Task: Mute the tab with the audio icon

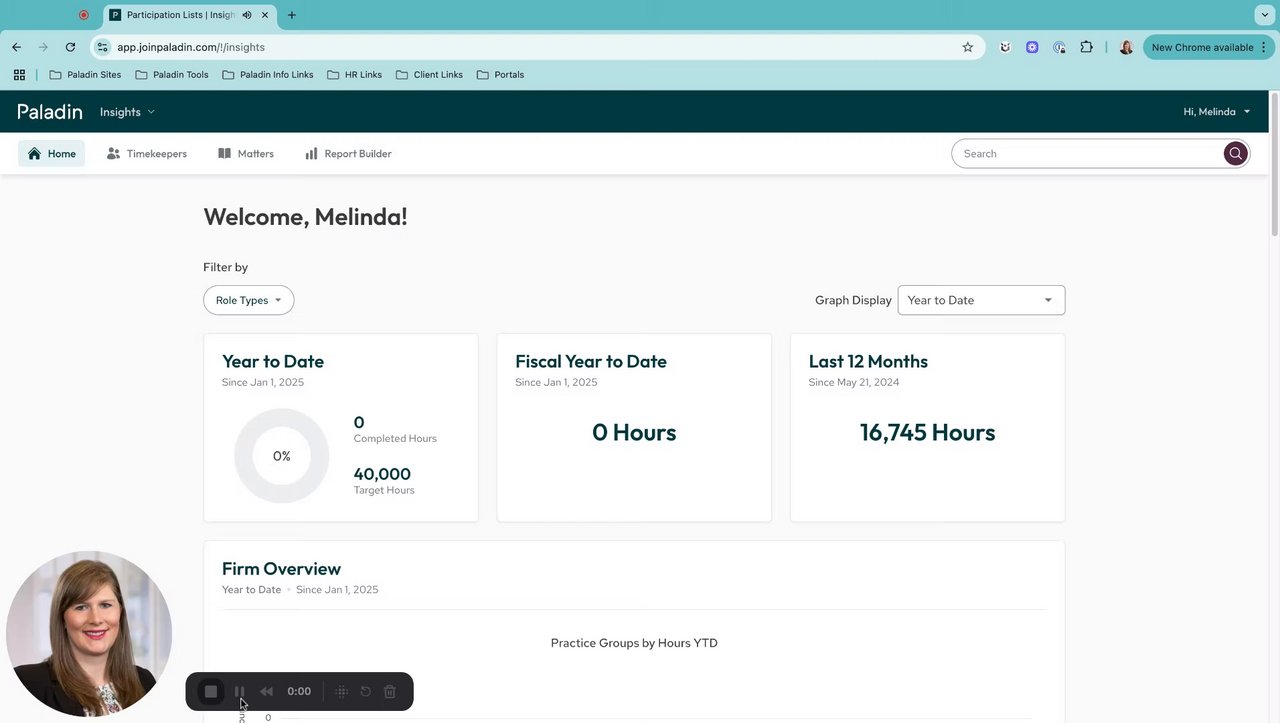Action: tap(246, 15)
